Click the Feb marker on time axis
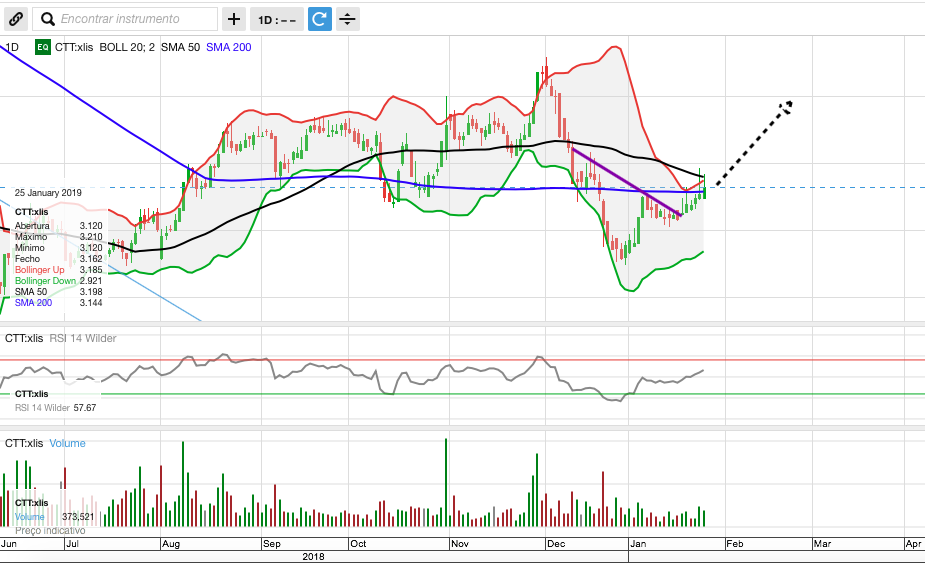 [734, 544]
